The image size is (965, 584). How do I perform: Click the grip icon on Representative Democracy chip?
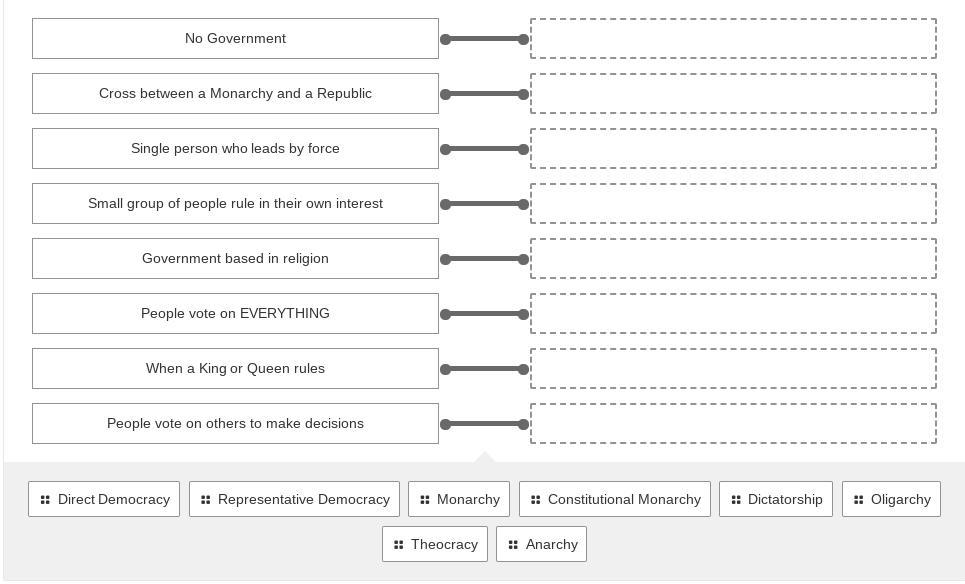pos(205,500)
